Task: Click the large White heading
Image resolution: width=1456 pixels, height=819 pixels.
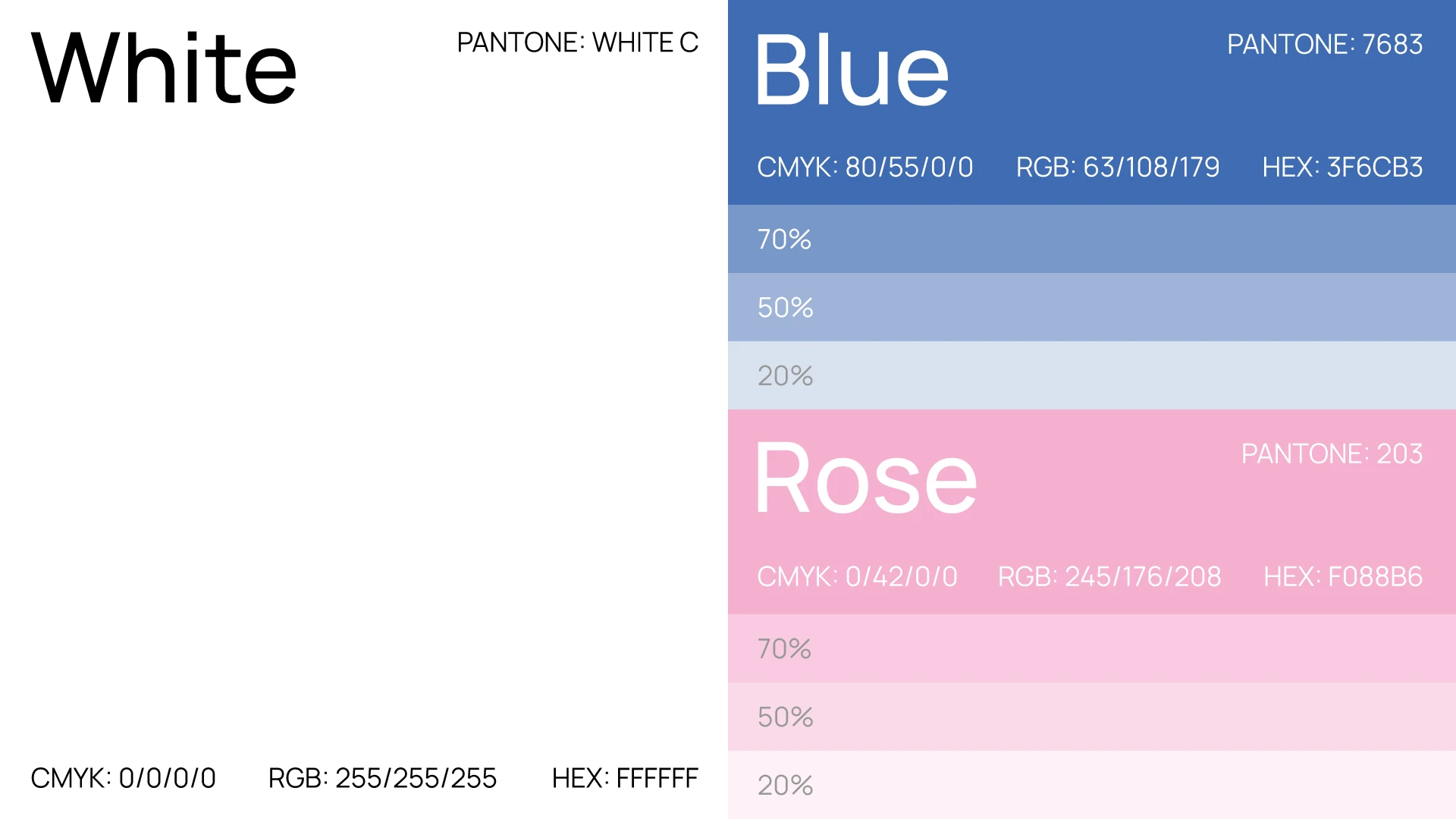Action: point(163,68)
